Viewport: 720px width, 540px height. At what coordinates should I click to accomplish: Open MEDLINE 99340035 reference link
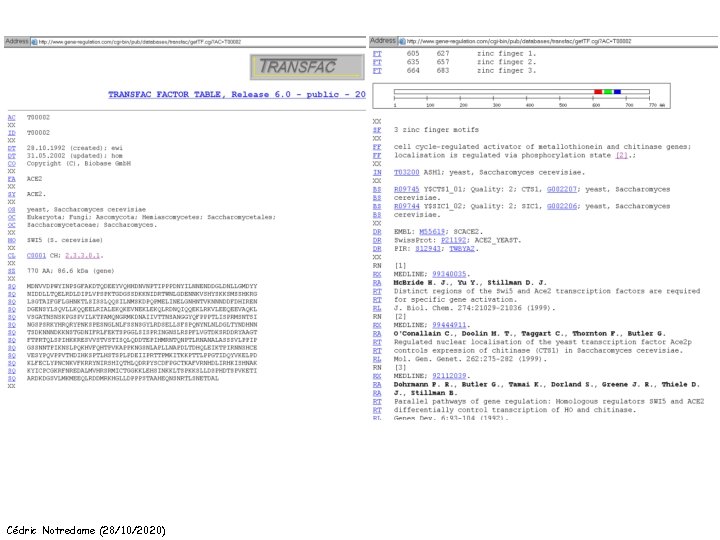pyautogui.click(x=449, y=274)
